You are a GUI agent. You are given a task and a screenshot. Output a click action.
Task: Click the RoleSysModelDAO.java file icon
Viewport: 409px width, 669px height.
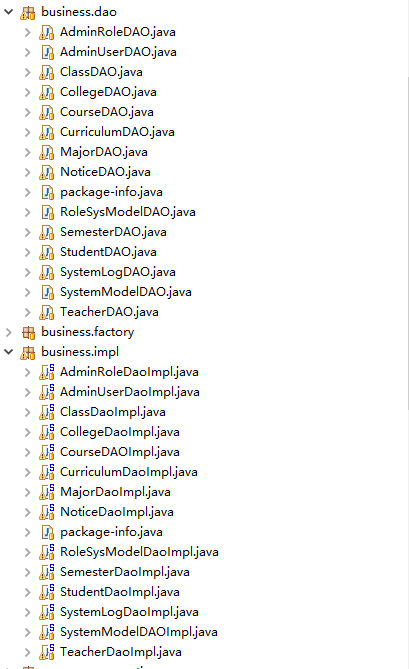coord(47,212)
